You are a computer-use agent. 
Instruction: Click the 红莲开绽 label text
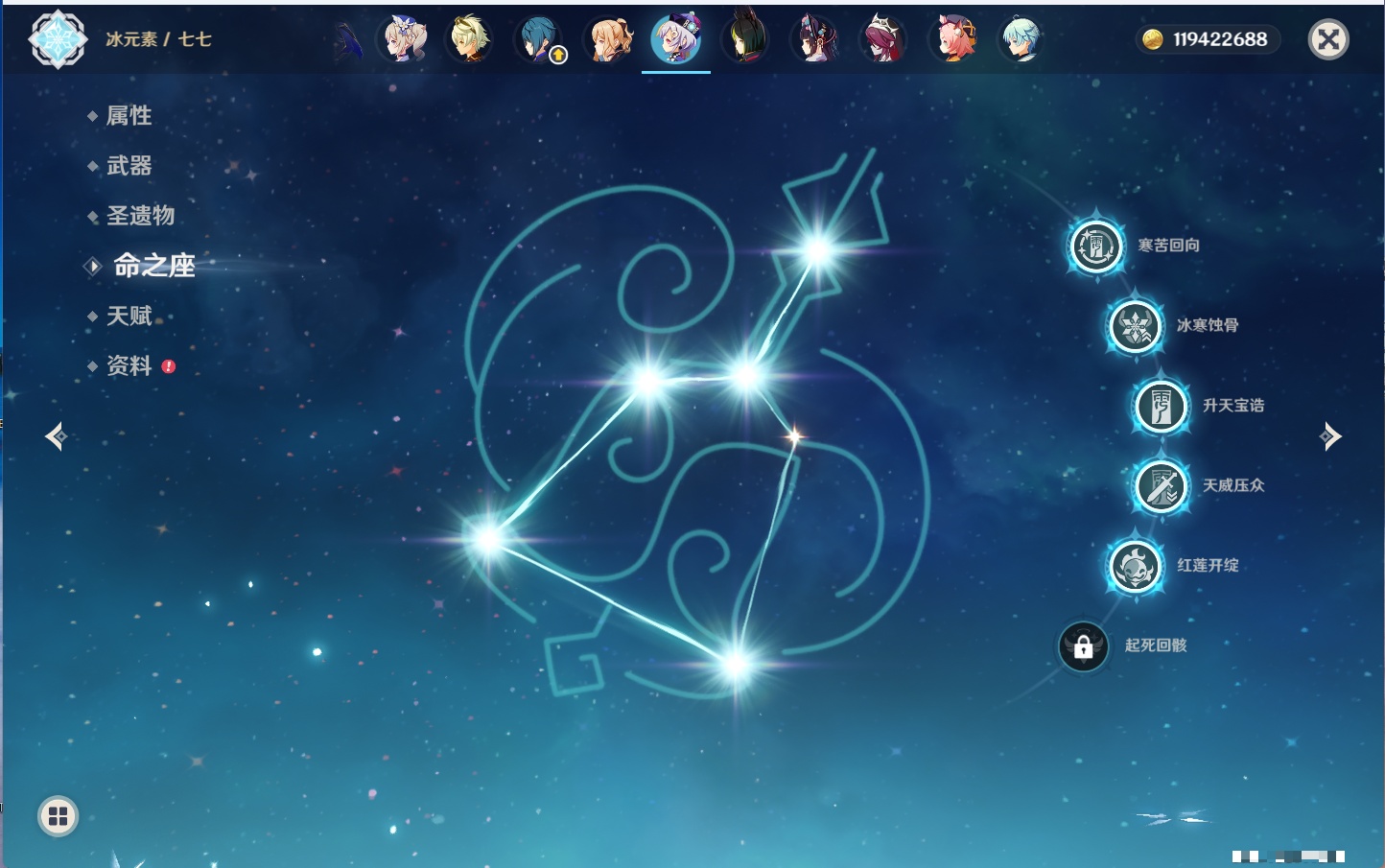pyautogui.click(x=1208, y=566)
